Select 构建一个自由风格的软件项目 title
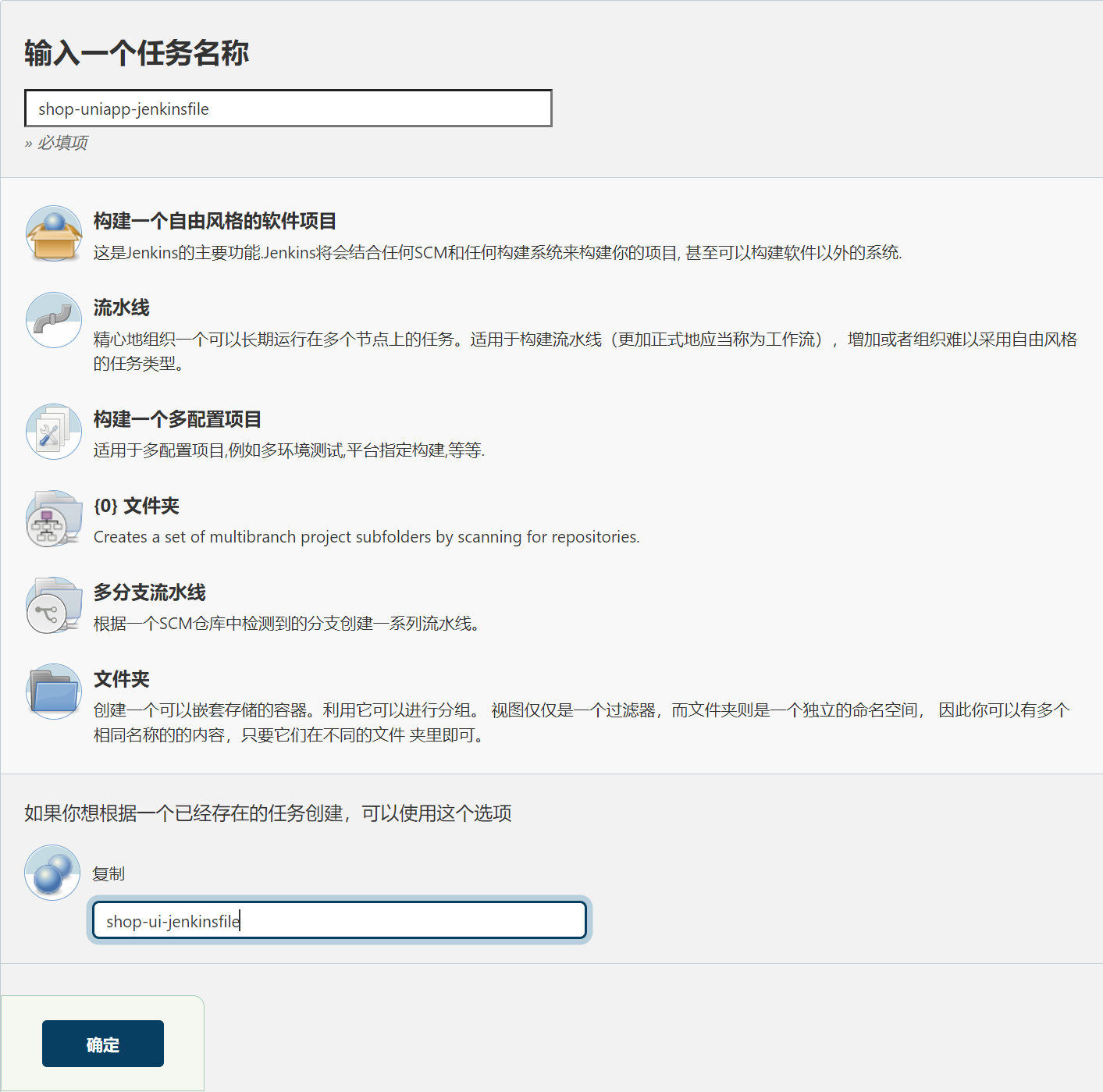1103x1092 pixels. (x=215, y=221)
